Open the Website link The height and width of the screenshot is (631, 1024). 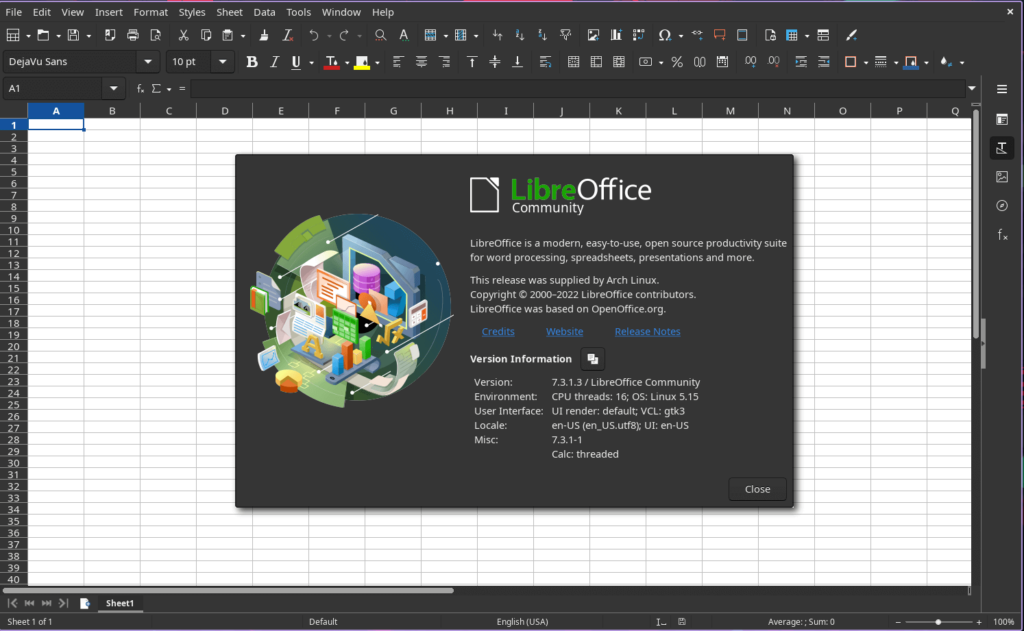pyautogui.click(x=564, y=331)
